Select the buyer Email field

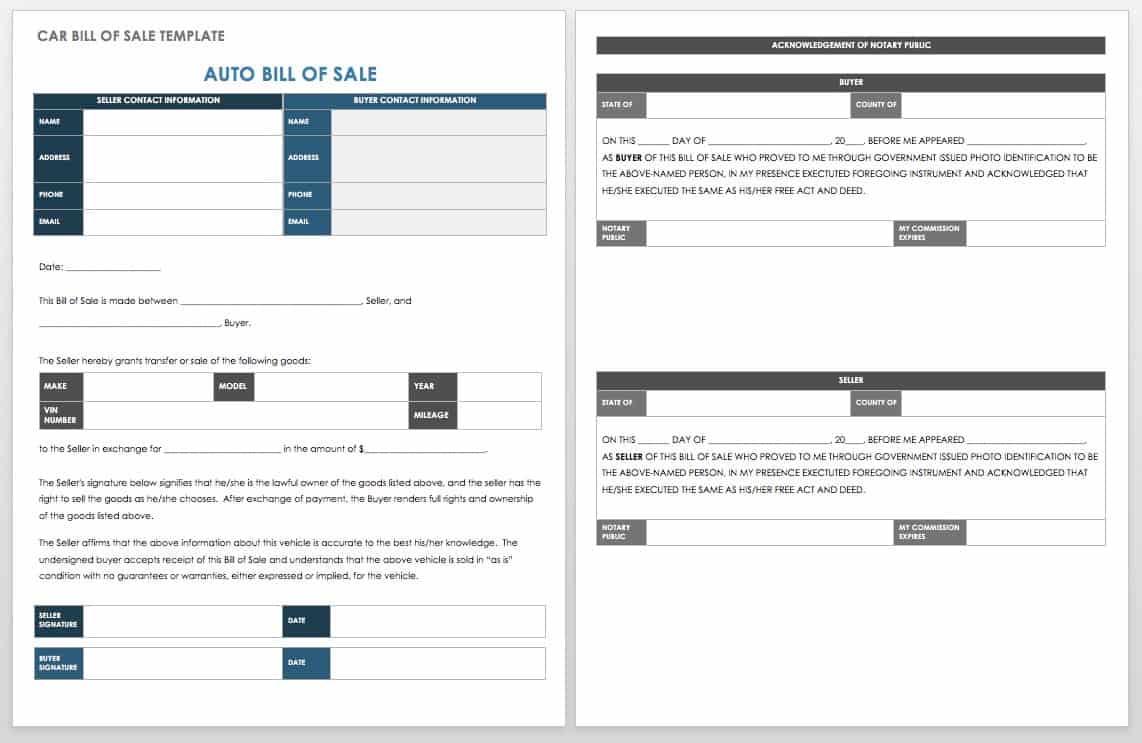coord(438,222)
